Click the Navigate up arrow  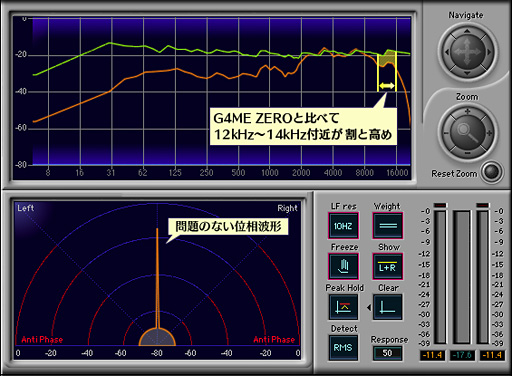tap(467, 31)
